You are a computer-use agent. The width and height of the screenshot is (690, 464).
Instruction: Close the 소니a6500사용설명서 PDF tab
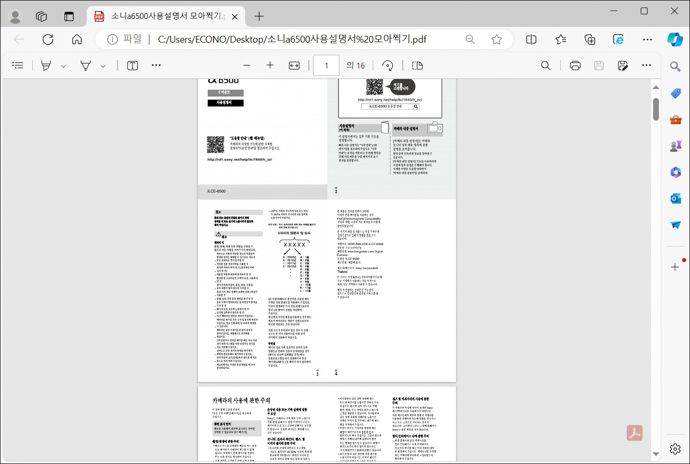pyautogui.click(x=235, y=17)
